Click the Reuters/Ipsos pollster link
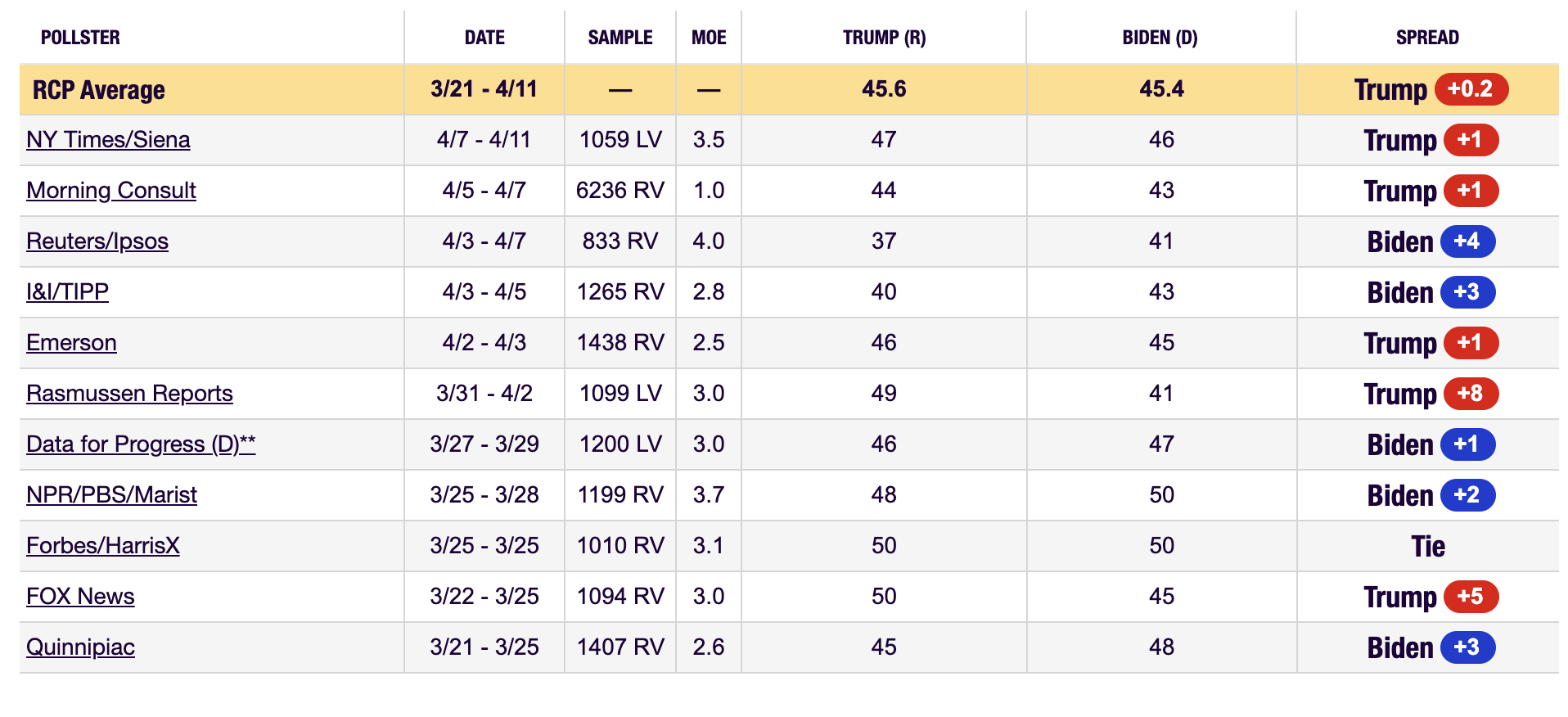Screen dimensions: 1568x717 pyautogui.click(x=97, y=241)
